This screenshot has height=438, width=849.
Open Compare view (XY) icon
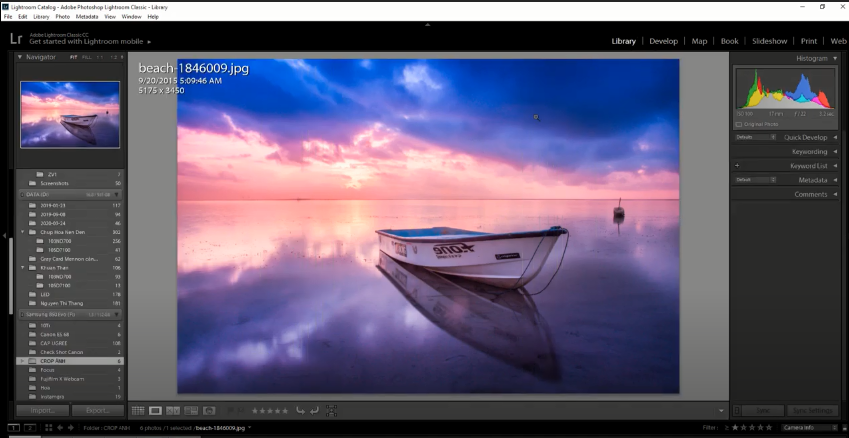[x=173, y=410]
